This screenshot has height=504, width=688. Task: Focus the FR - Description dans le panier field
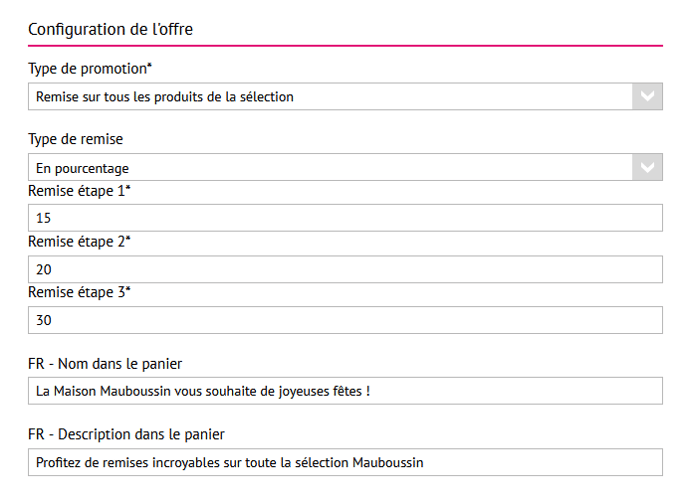[345, 462]
